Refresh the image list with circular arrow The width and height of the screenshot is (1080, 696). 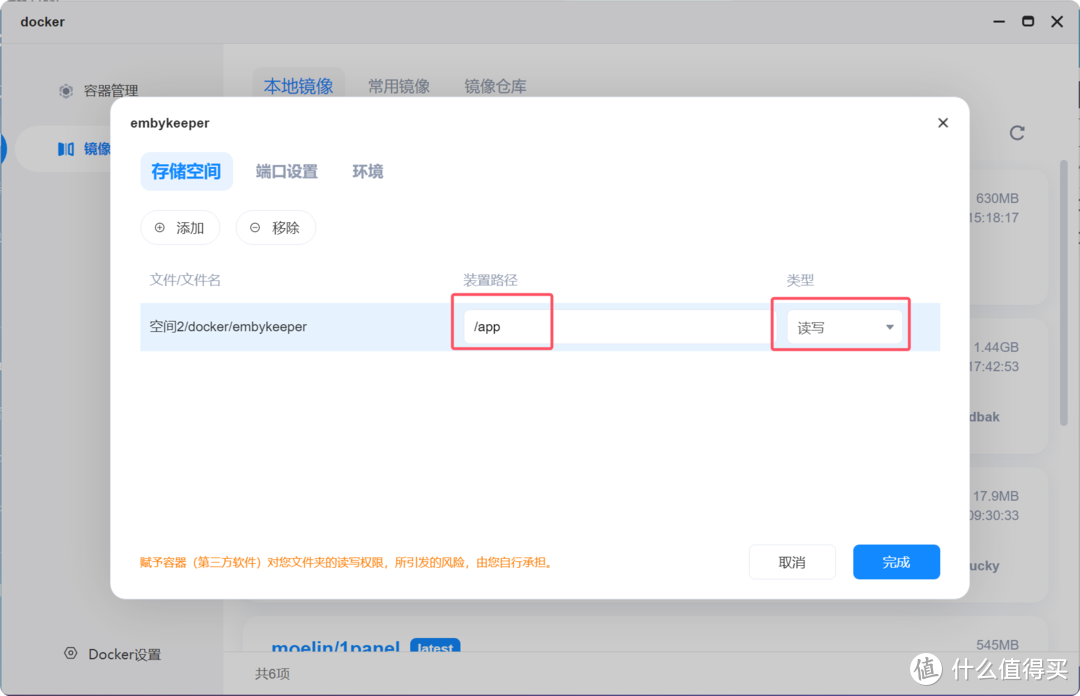point(1017,132)
